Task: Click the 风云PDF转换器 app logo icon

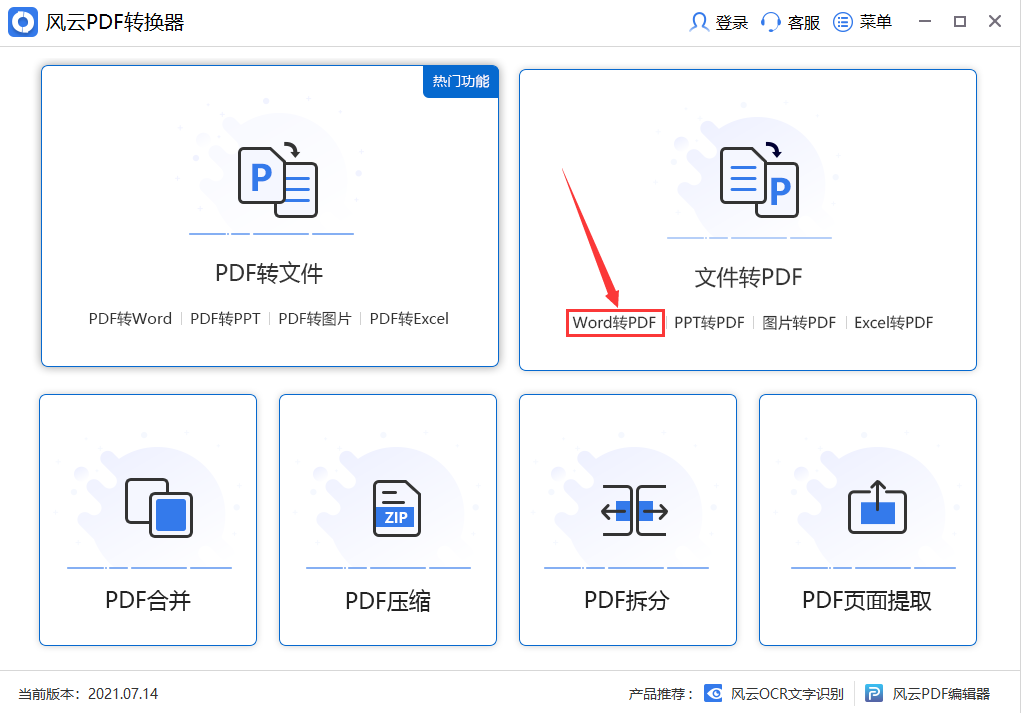Action: click(x=23, y=22)
